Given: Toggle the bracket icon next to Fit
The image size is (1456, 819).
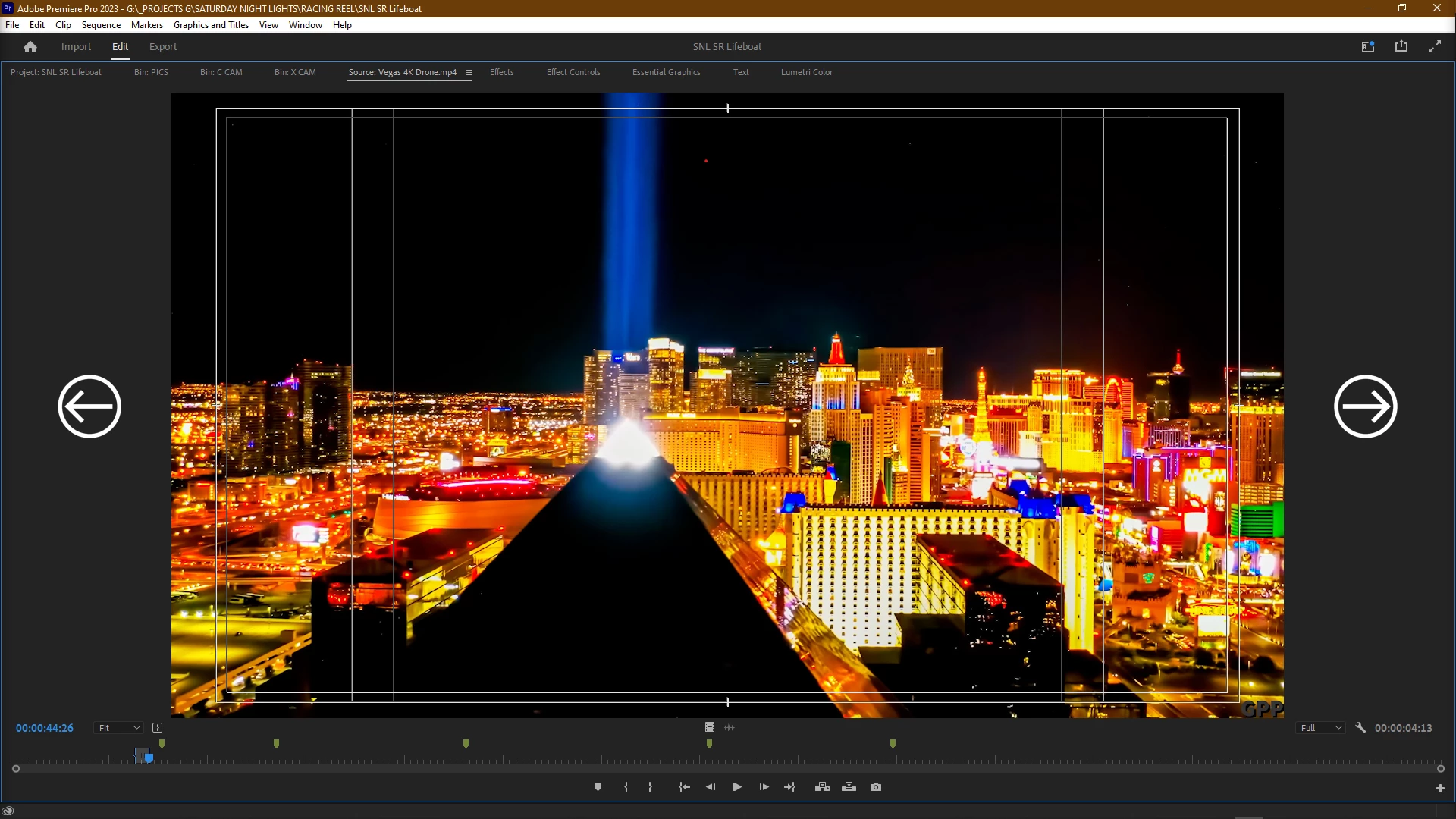Looking at the screenshot, I should (157, 728).
